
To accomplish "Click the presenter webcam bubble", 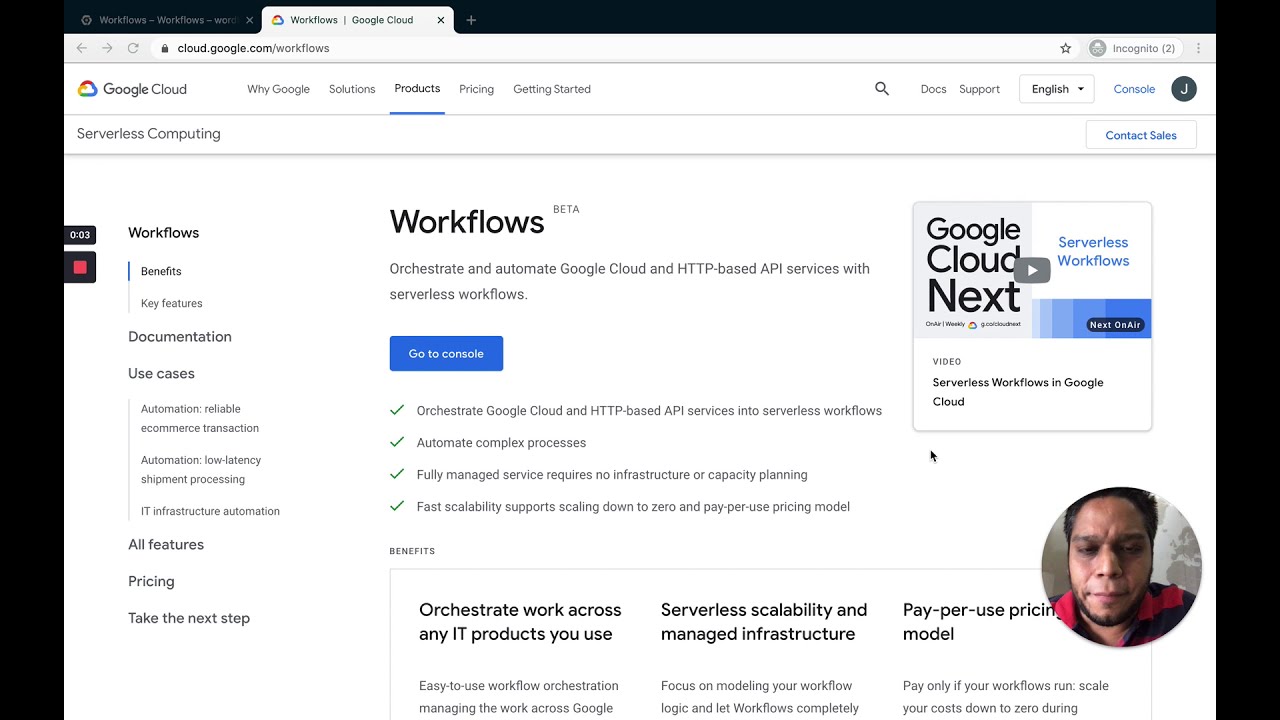I will (x=1121, y=567).
